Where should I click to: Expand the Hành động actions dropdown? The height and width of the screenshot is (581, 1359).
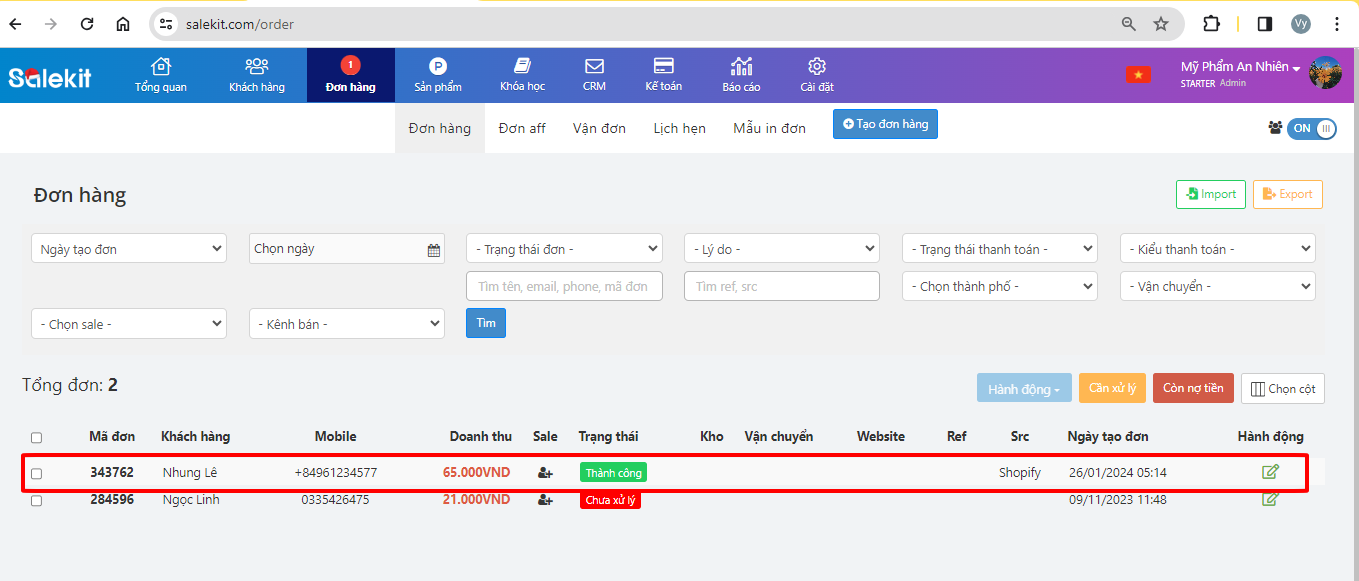coord(1024,389)
